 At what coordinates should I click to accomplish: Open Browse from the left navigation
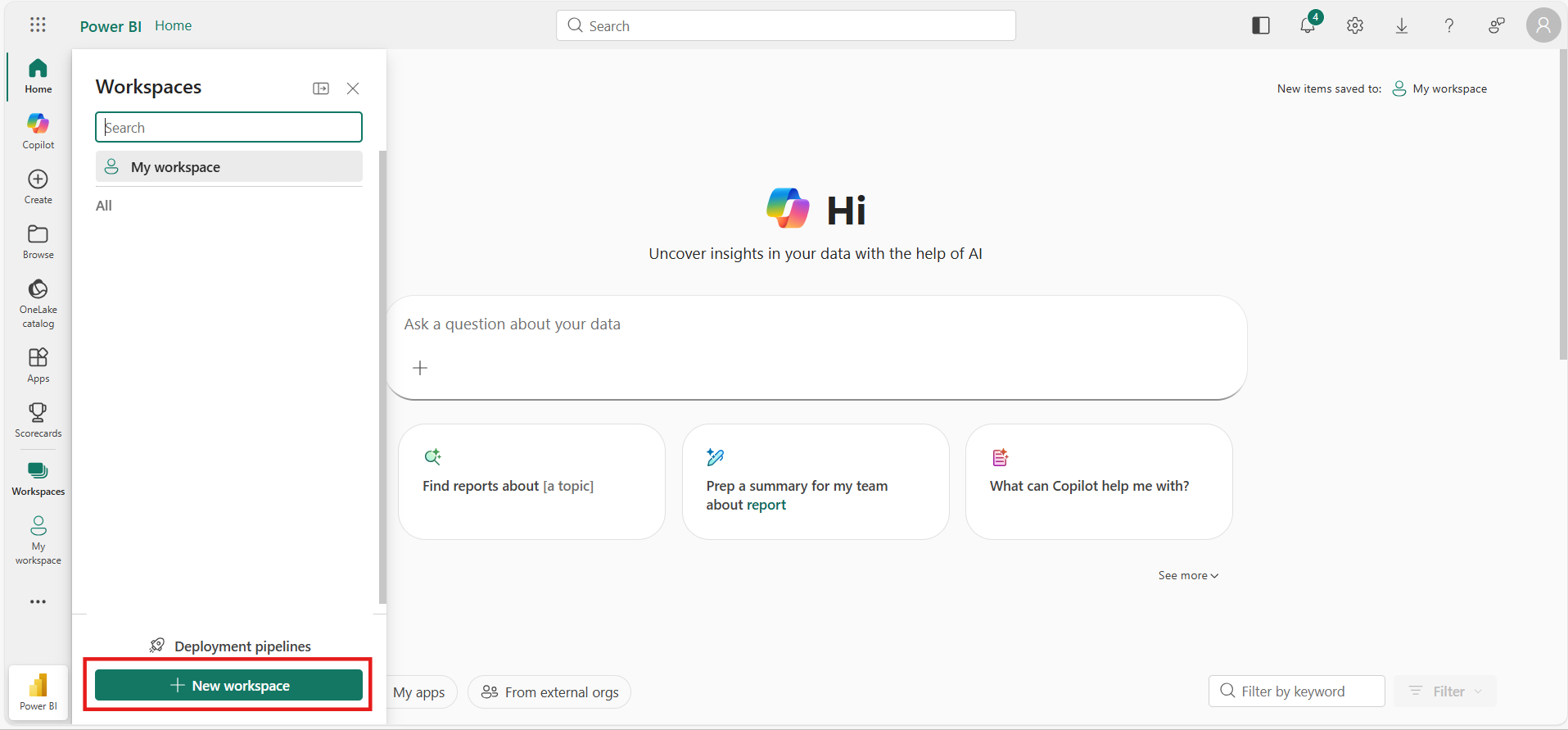point(38,242)
